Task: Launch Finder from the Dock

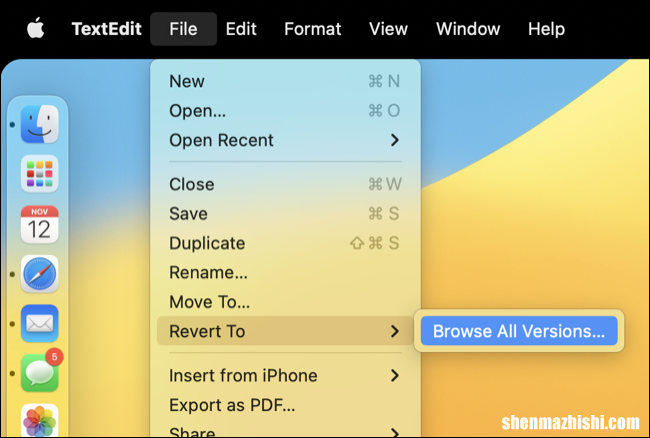Action: click(40, 124)
